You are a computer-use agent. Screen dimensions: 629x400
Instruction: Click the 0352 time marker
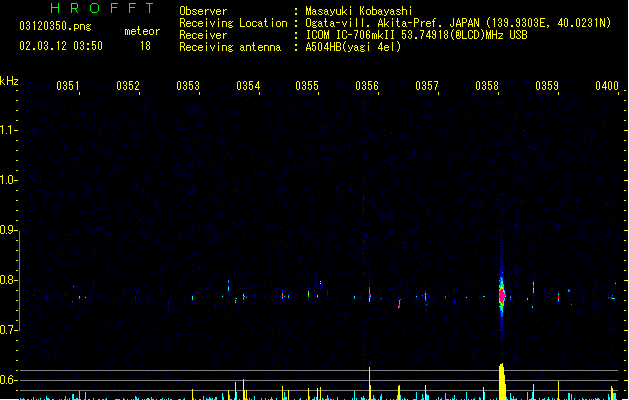[x=128, y=86]
